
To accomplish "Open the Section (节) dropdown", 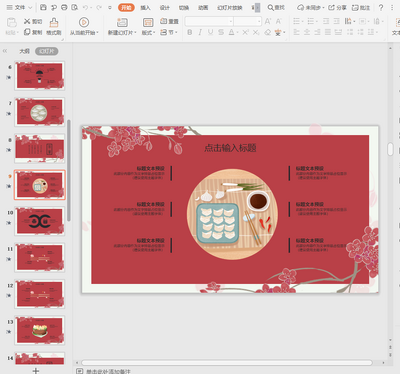I will (x=169, y=32).
